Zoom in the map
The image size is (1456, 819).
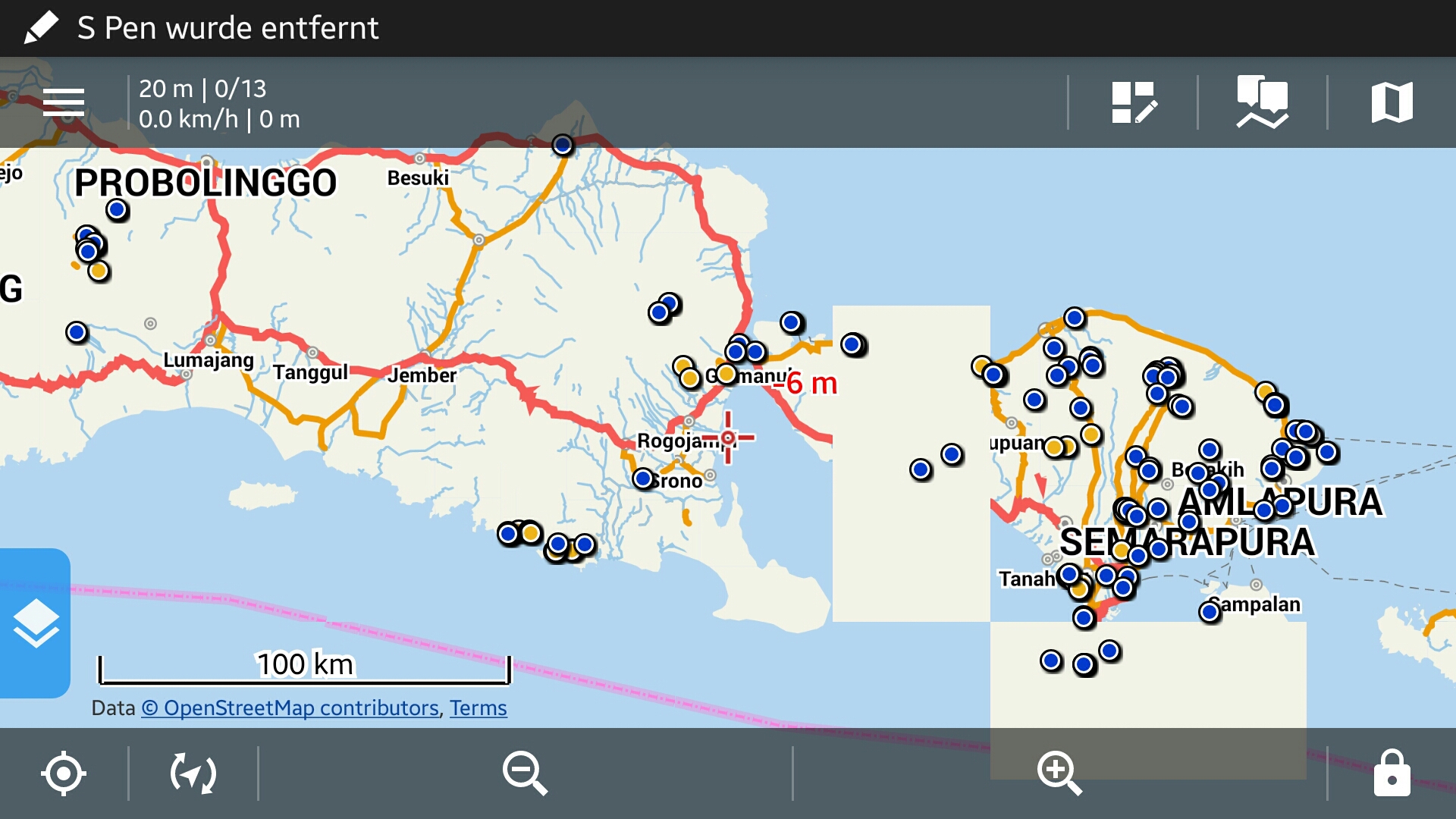1059,773
